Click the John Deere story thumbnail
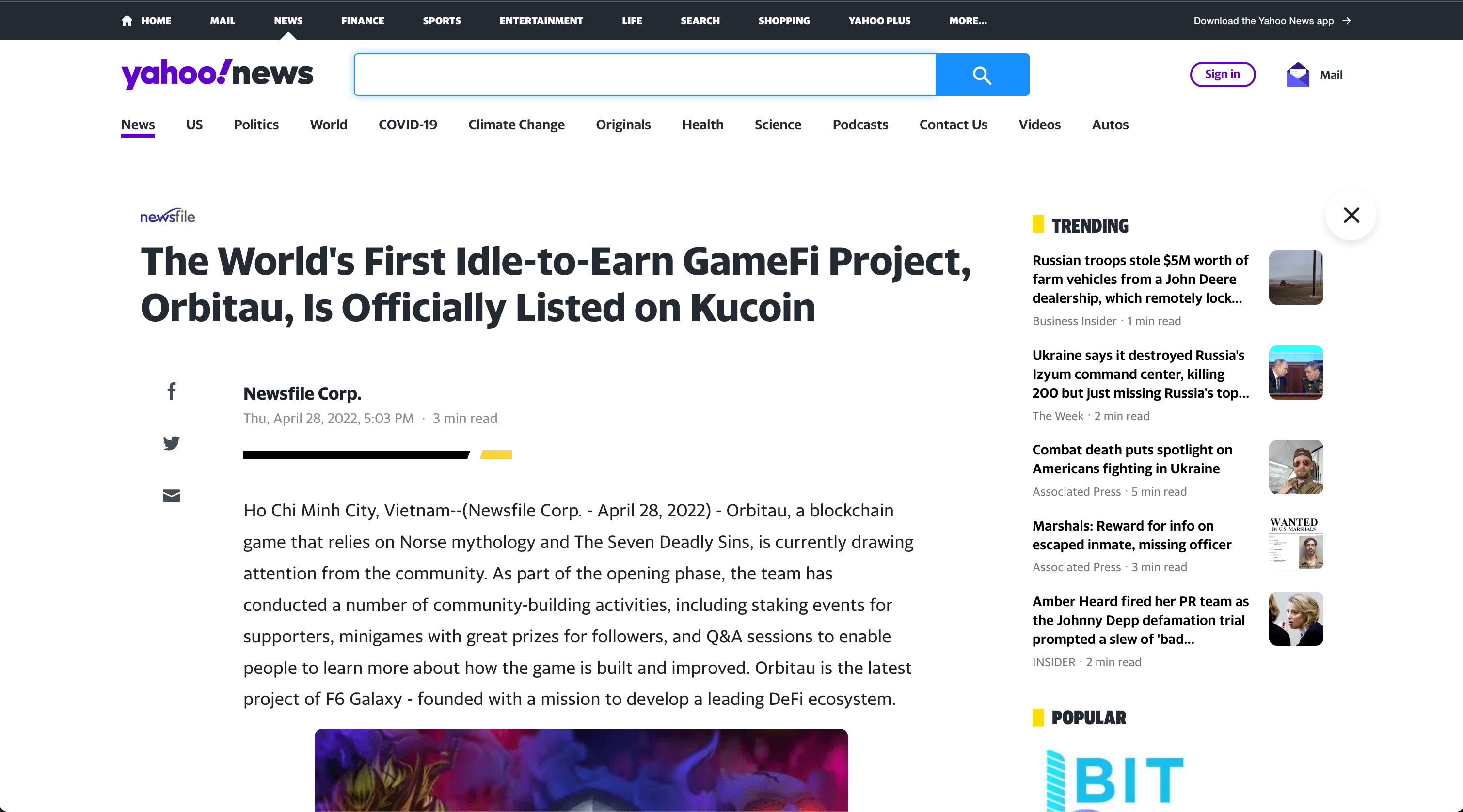The image size is (1463, 812). [1296, 278]
